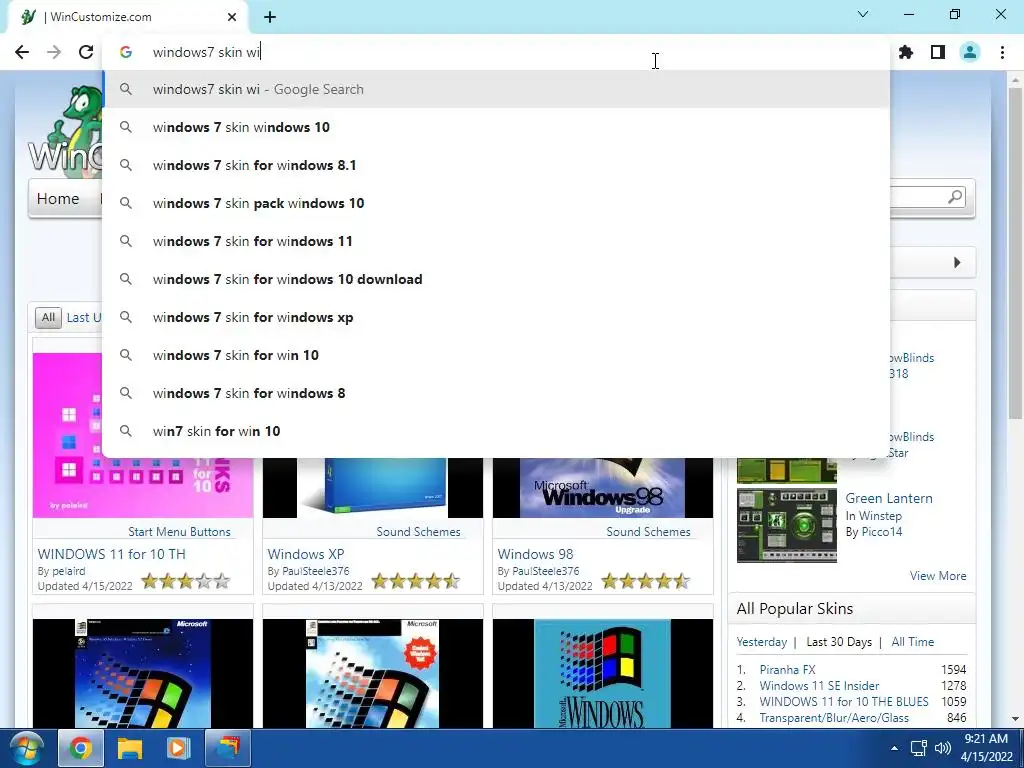Pick suggestion 'windows 7 skin for win 10'

click(x=496, y=355)
